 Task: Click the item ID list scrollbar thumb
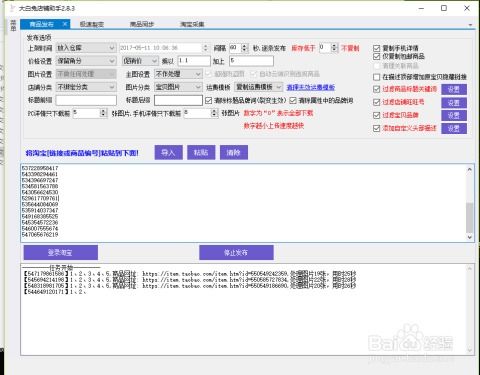tap(469, 218)
